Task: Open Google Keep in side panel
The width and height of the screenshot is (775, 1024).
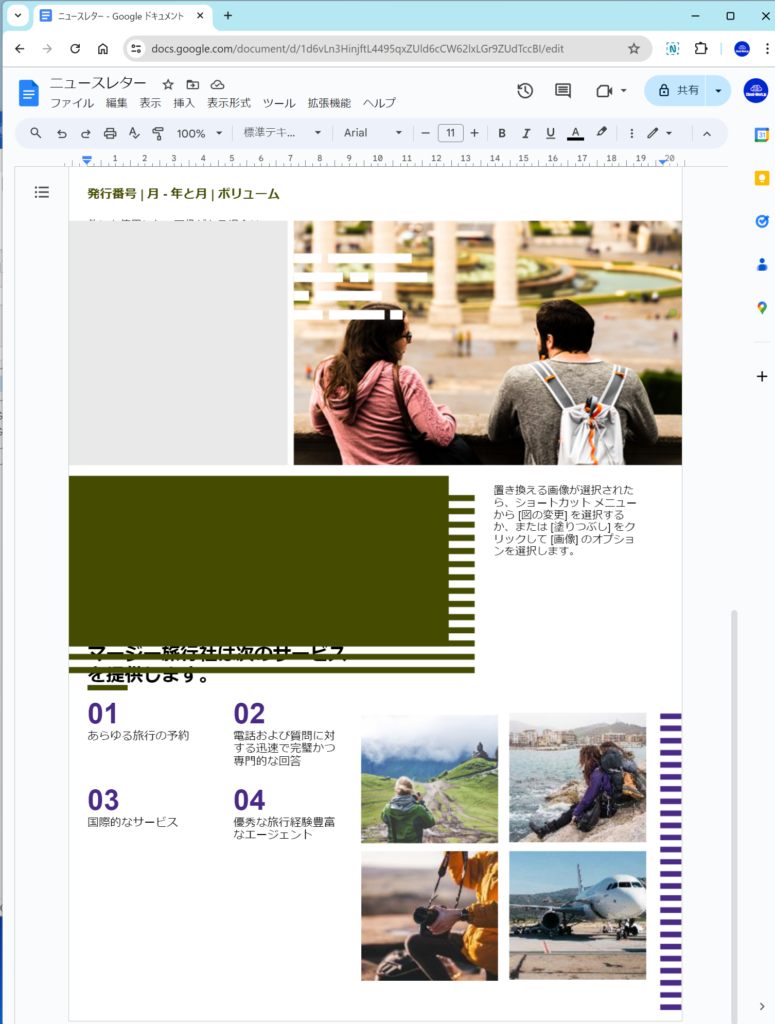Action: [762, 178]
